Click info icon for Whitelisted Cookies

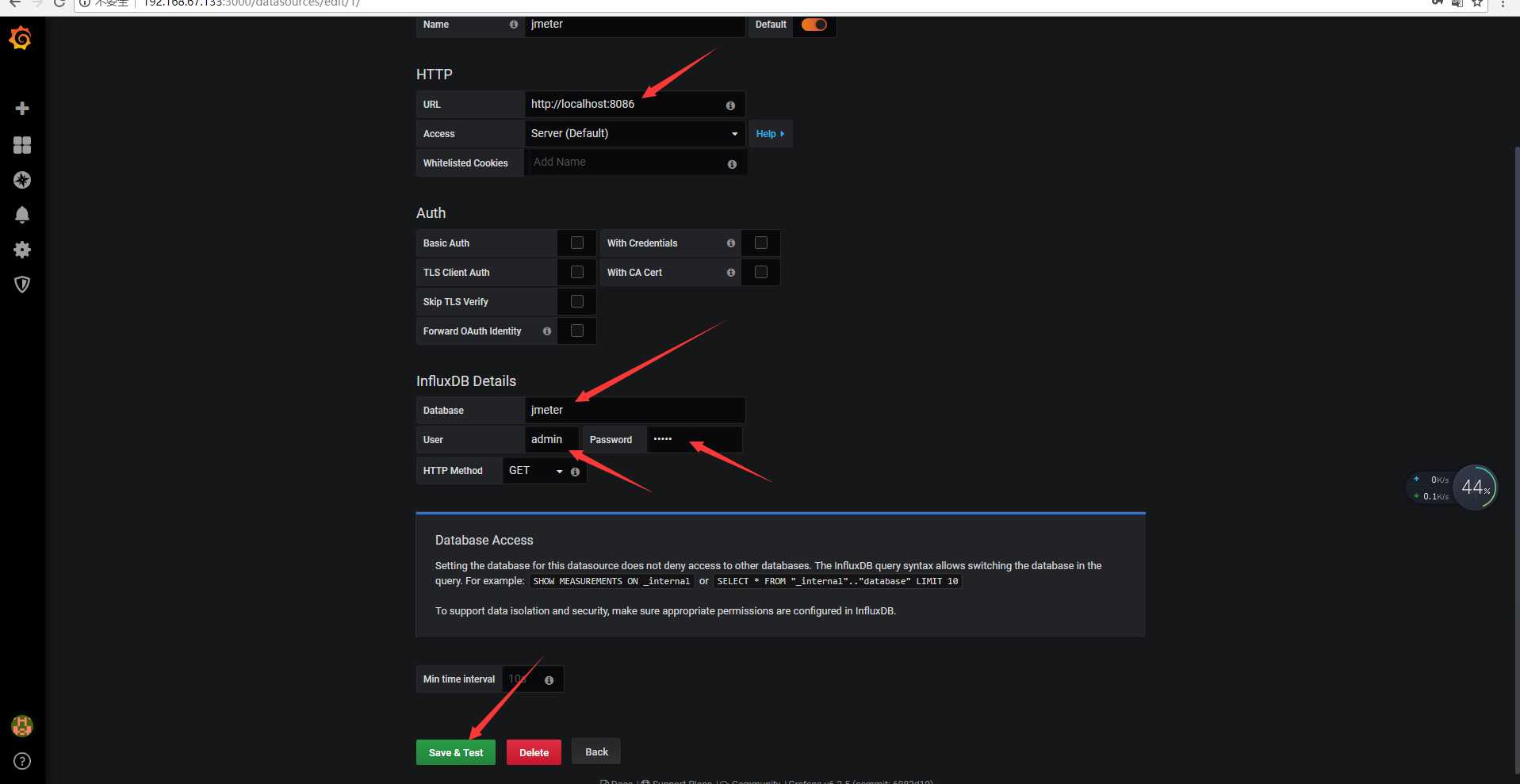coord(732,164)
